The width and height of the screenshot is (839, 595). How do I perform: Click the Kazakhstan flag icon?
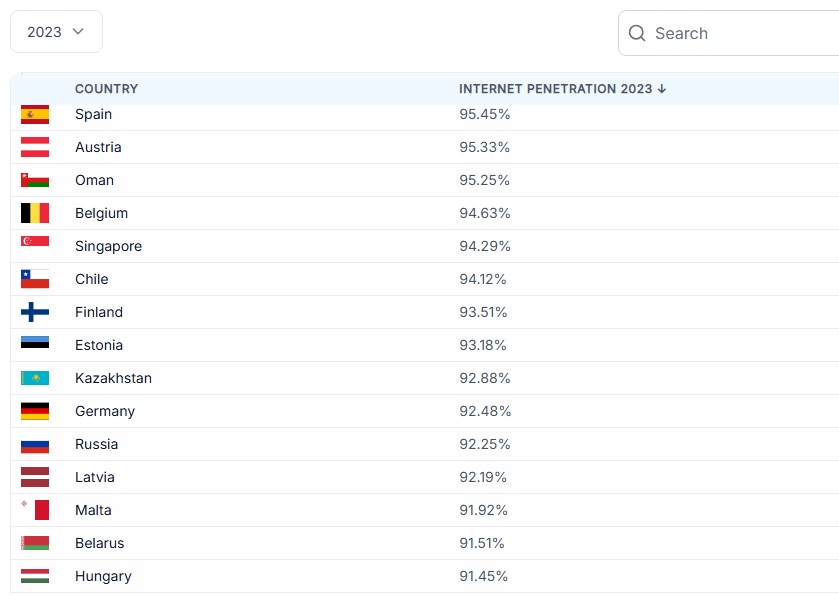(x=35, y=378)
